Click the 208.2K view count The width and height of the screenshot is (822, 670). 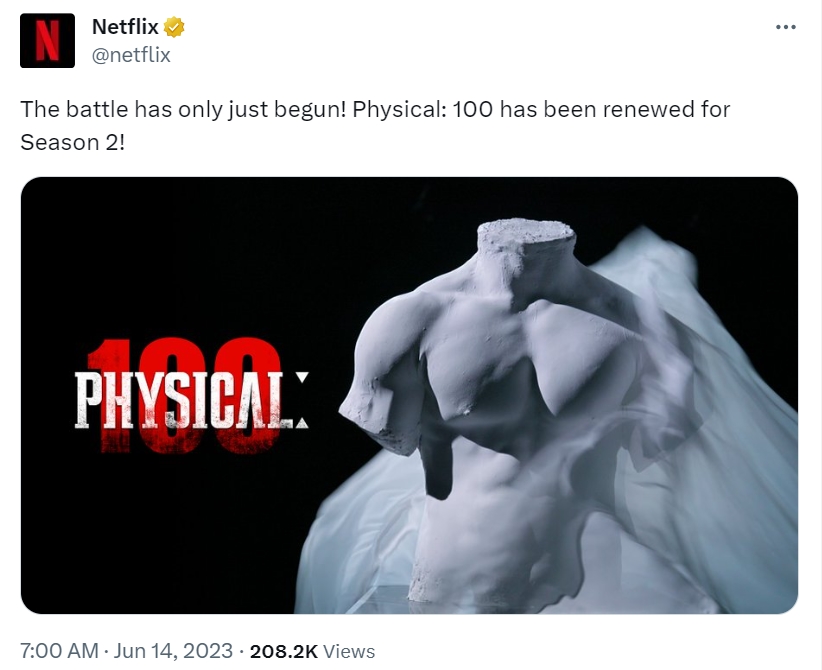tap(284, 652)
